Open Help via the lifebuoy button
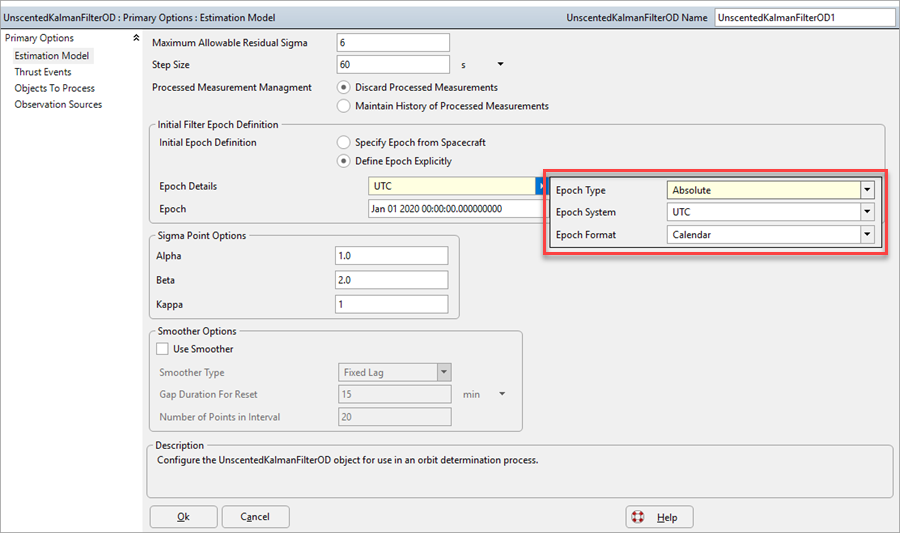 click(x=660, y=517)
